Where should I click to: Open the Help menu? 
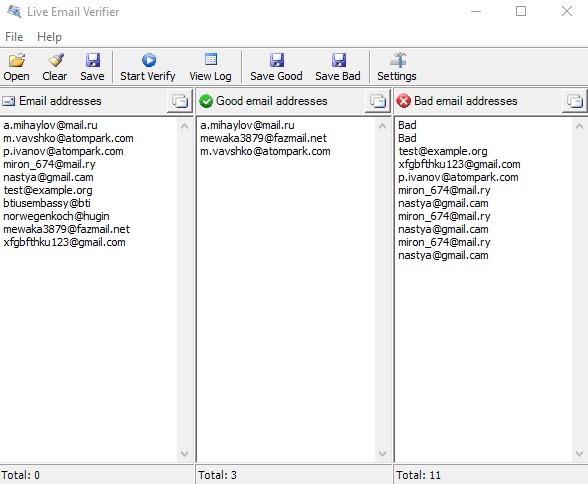pos(50,37)
